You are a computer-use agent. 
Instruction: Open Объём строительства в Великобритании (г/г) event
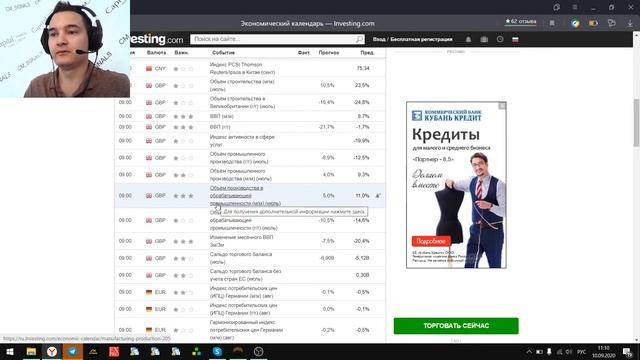[242, 102]
